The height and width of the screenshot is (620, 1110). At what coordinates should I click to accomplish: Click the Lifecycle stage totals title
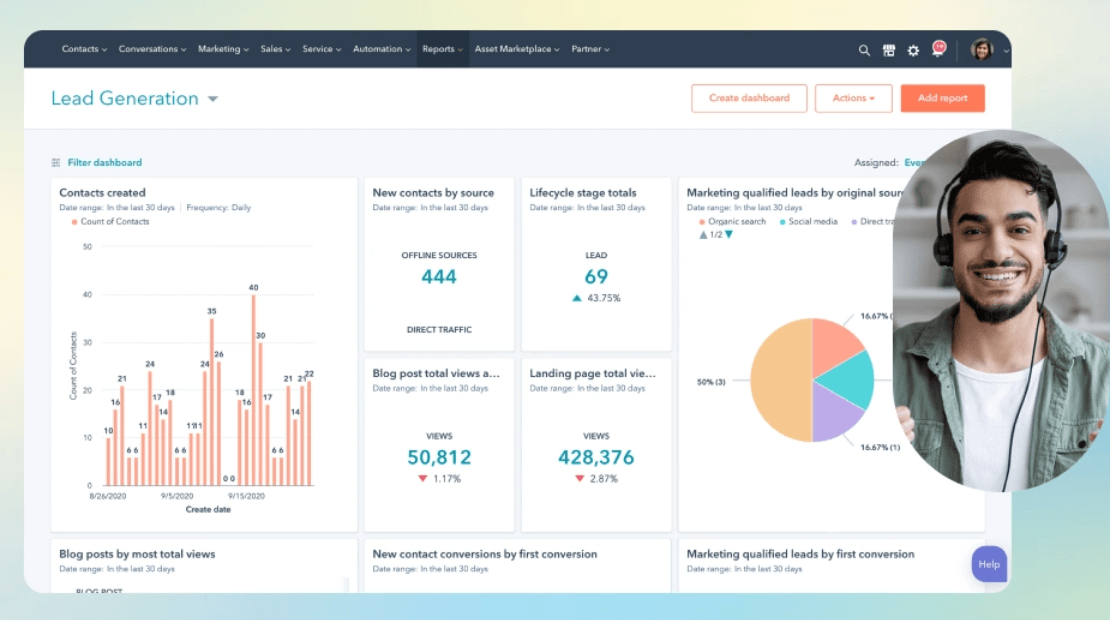[x=583, y=193]
